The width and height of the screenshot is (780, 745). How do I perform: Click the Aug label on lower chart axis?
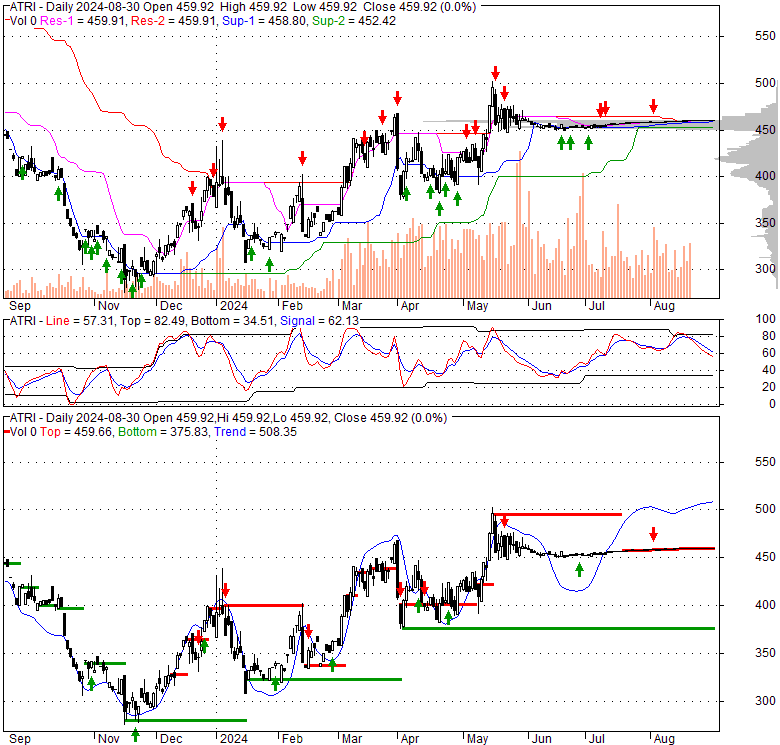(x=664, y=739)
